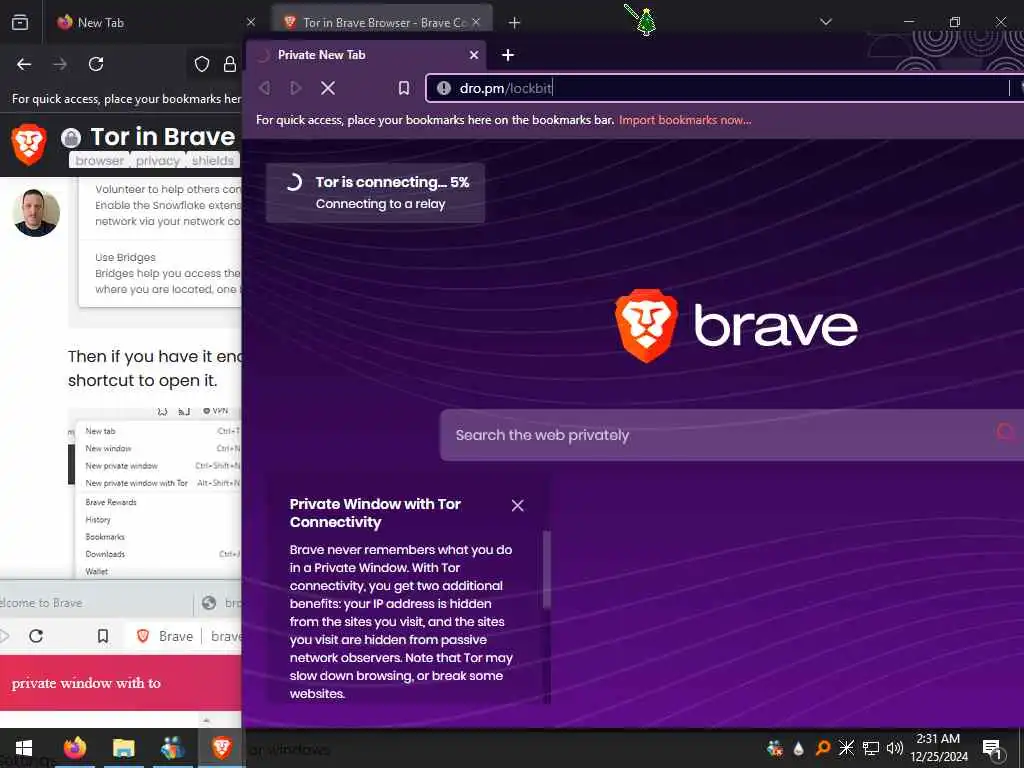Open the network icon in the system tray
This screenshot has width=1024, height=768.
pos(871,748)
